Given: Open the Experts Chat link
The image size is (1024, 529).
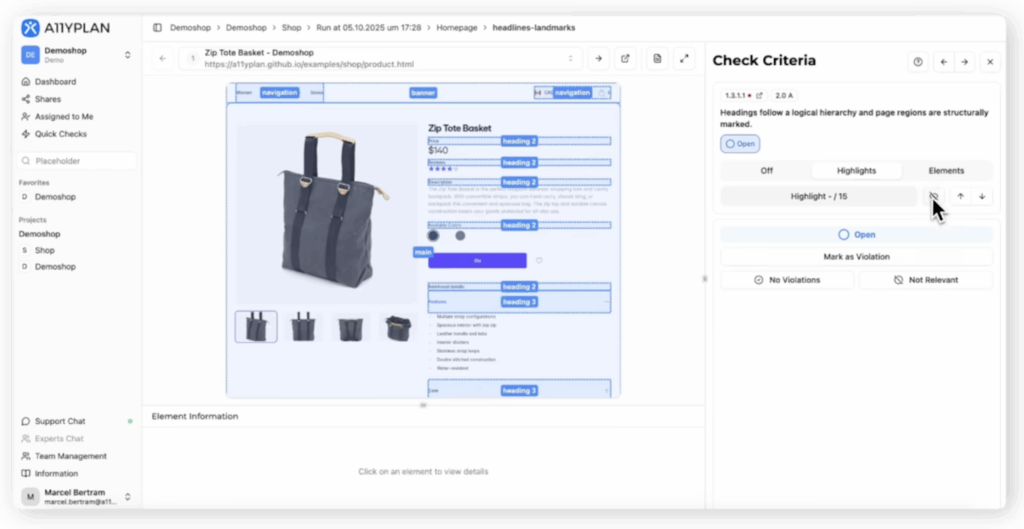Looking at the screenshot, I should (x=59, y=439).
